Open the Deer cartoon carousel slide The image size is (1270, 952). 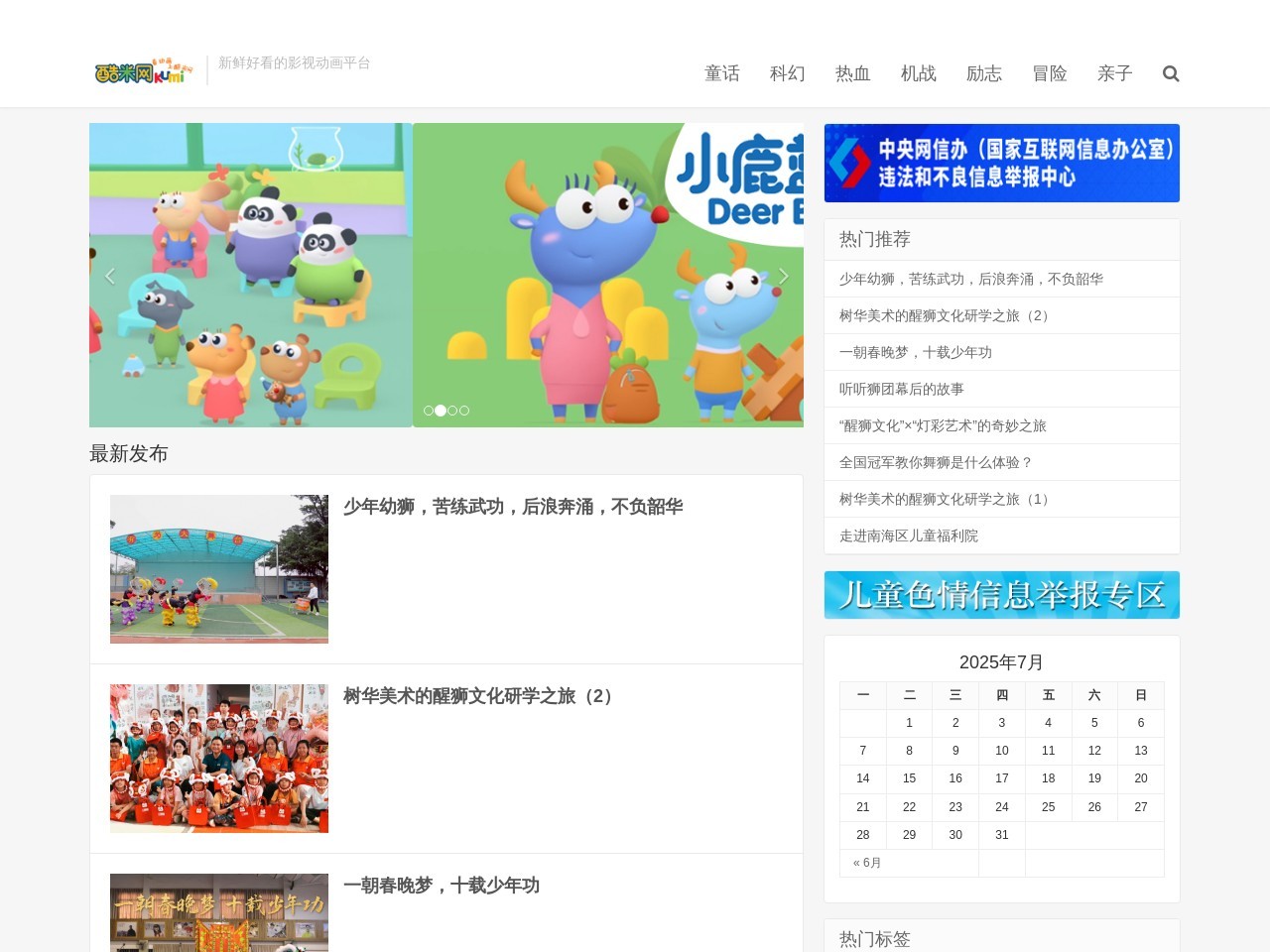(608, 276)
